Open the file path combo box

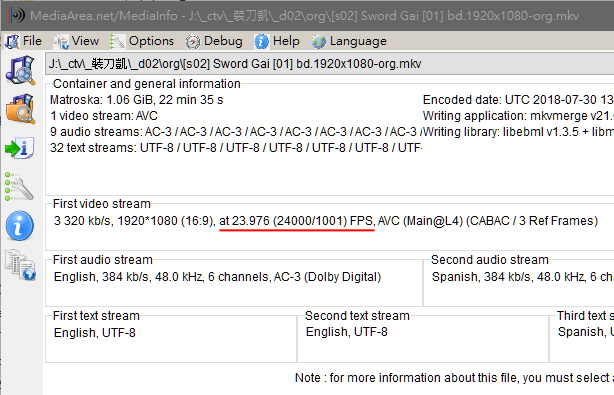330,64
